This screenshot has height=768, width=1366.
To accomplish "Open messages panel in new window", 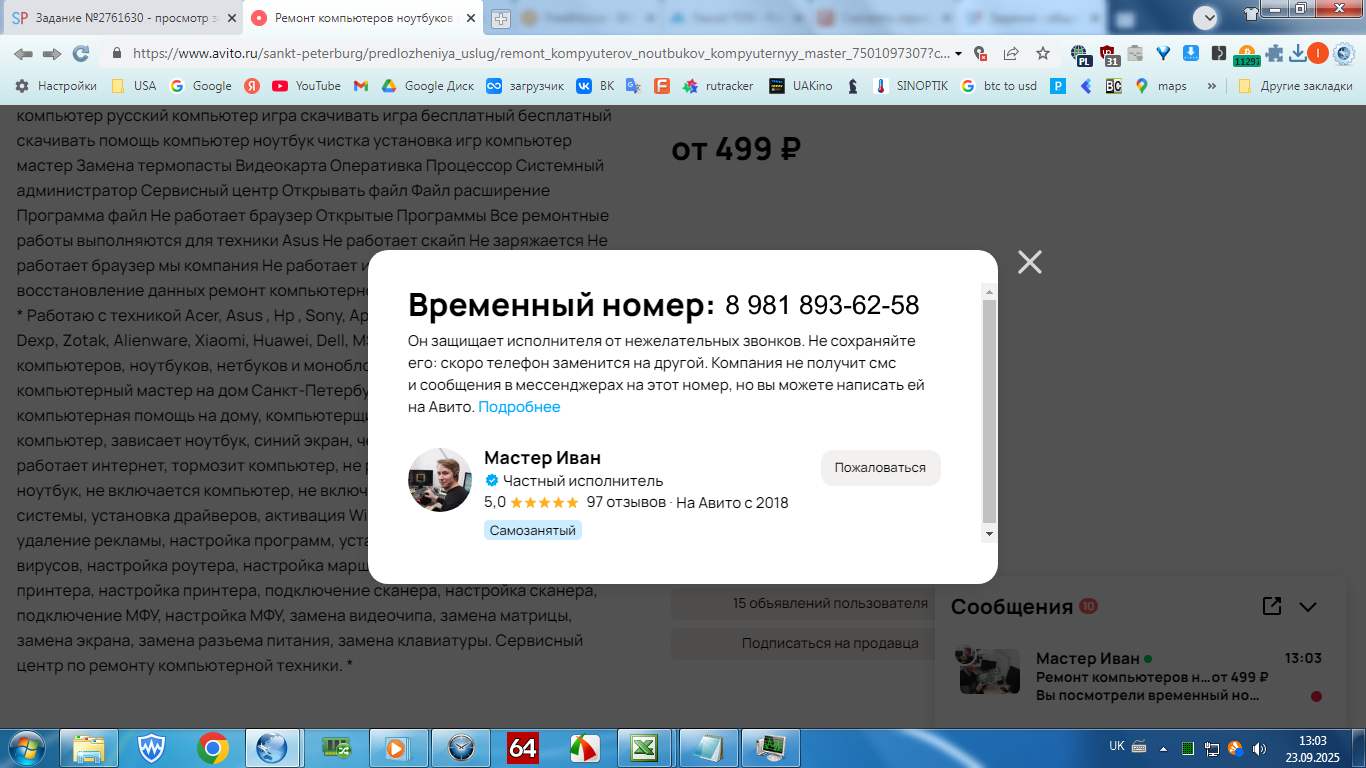I will (x=1271, y=606).
